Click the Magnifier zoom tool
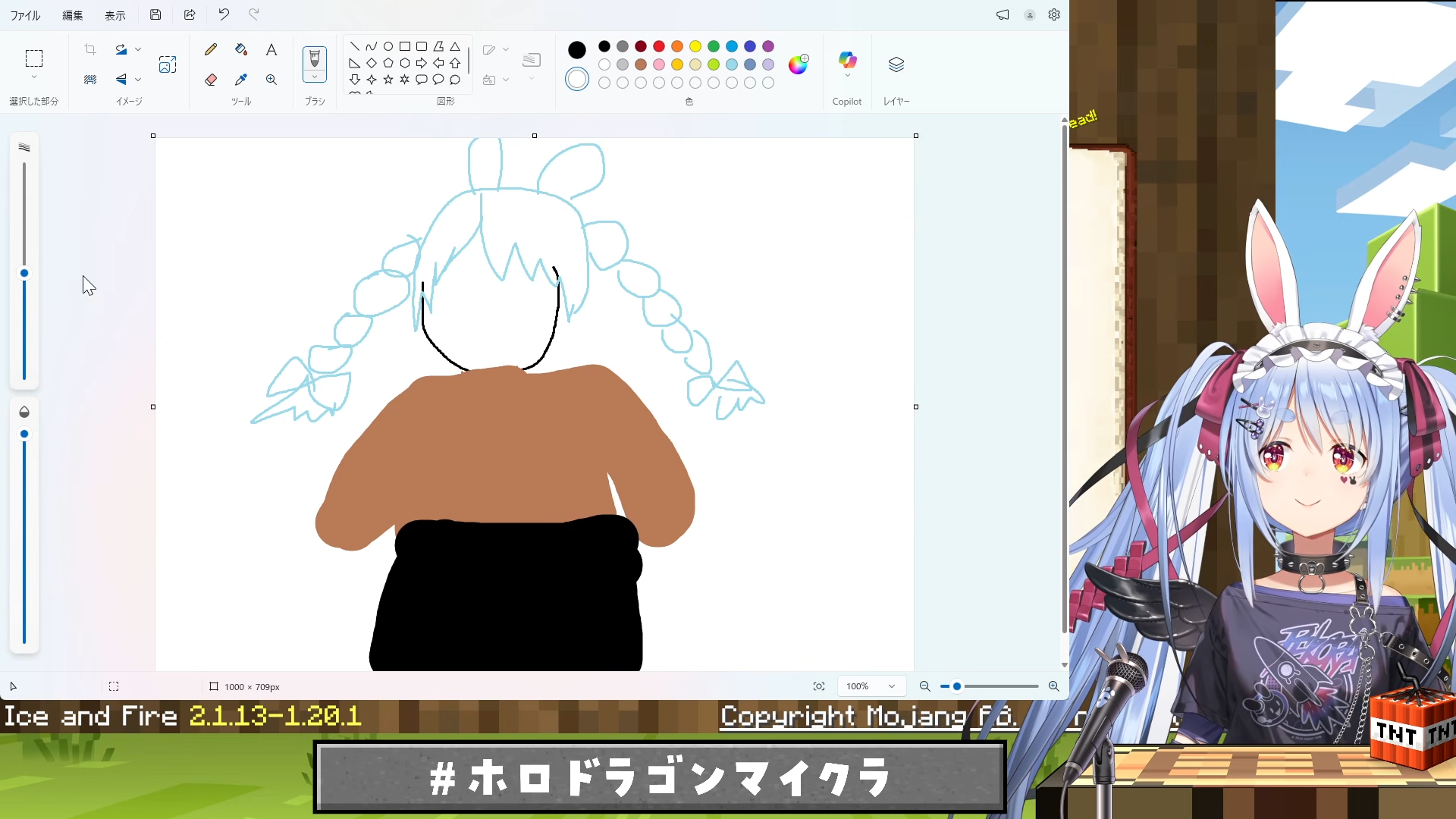Screen dimensions: 1456x819 [271, 80]
